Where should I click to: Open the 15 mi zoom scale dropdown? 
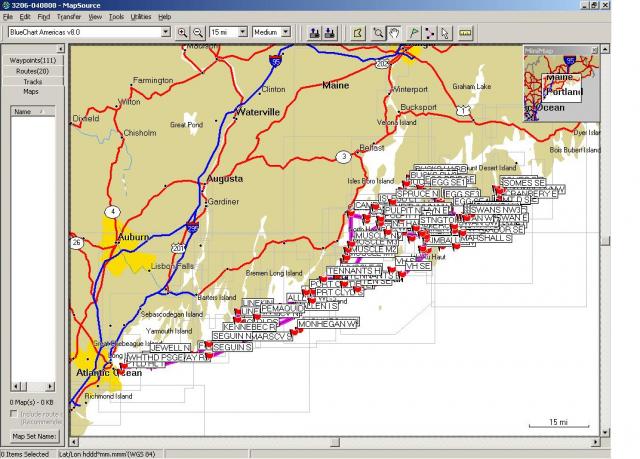point(242,32)
